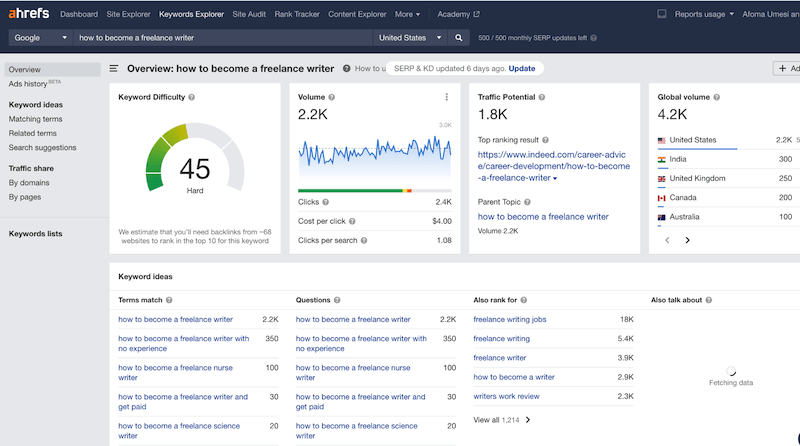800x446 pixels.
Task: Open Related terms in the sidebar
Action: [33, 133]
